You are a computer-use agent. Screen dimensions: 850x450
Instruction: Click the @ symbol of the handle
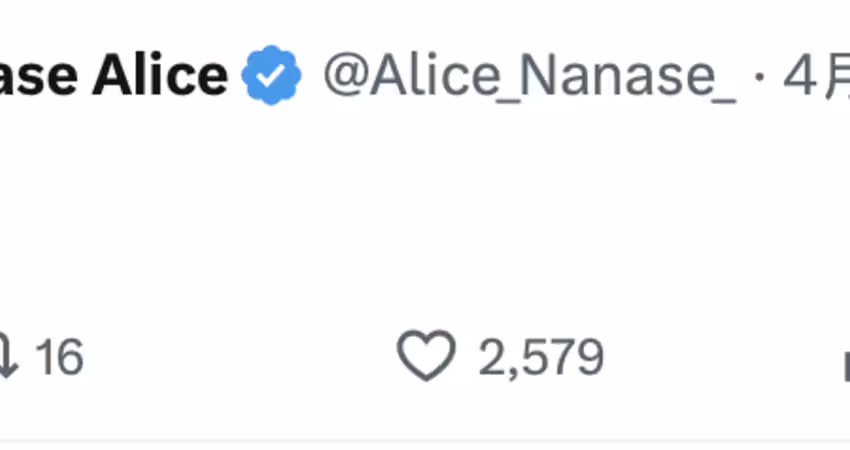pyautogui.click(x=345, y=78)
